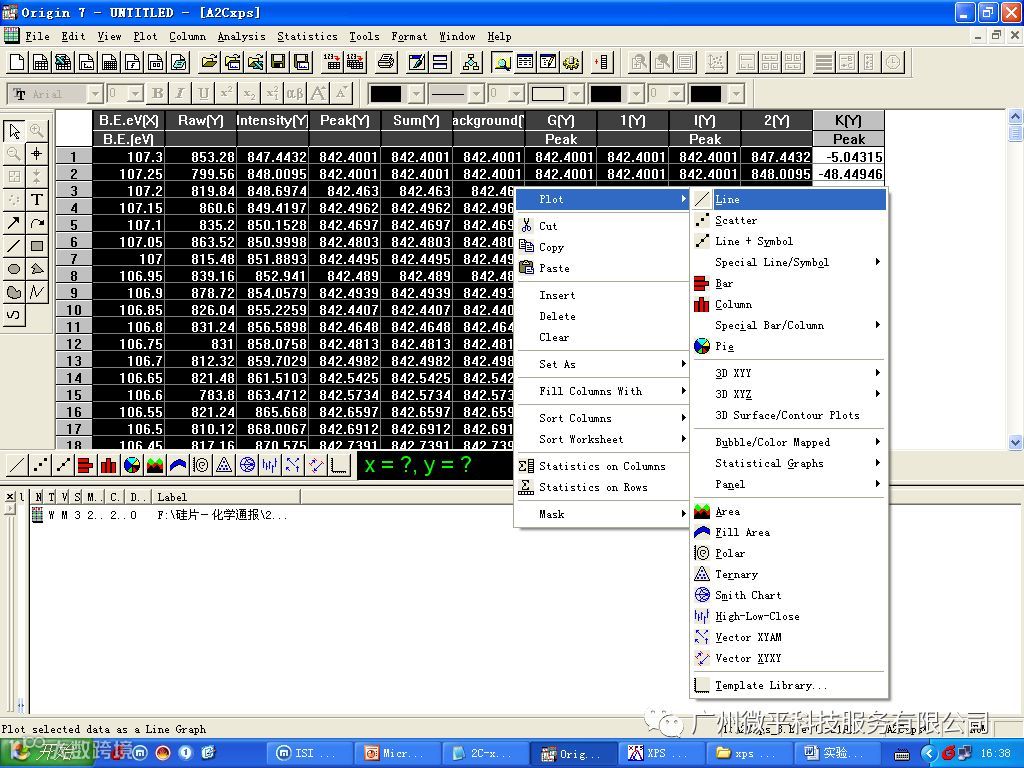Viewport: 1024px width, 768px height.
Task: Open the Analysis menu in the menu bar
Action: click(241, 37)
